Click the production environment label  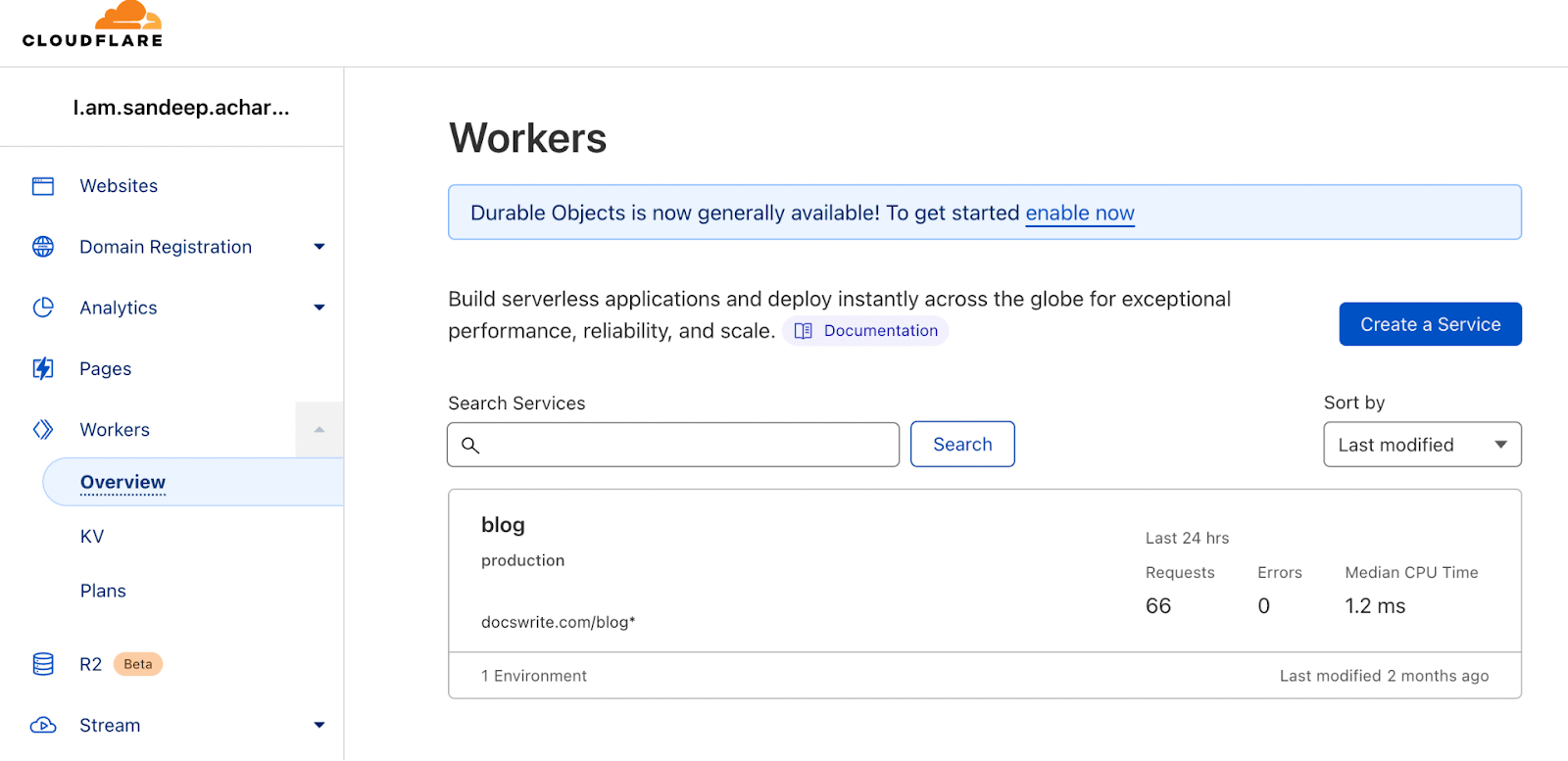522,560
